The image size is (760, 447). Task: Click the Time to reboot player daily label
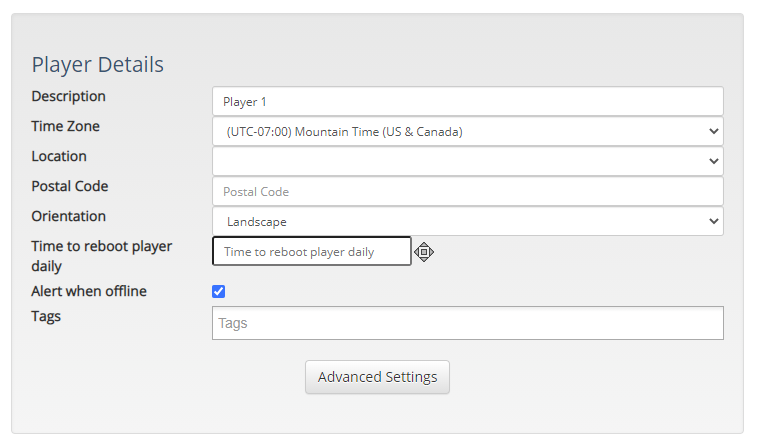(x=102, y=256)
